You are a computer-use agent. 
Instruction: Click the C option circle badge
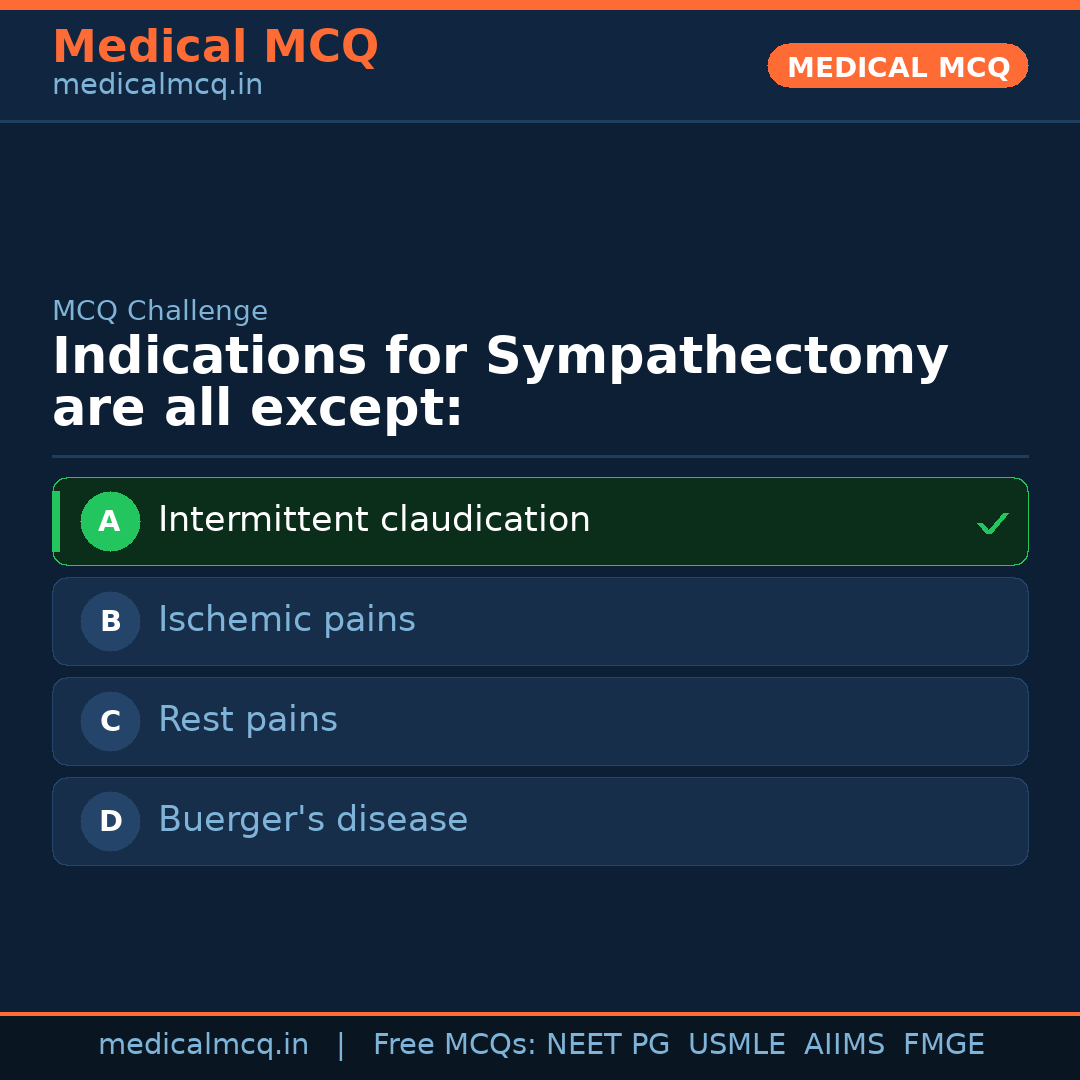(110, 721)
